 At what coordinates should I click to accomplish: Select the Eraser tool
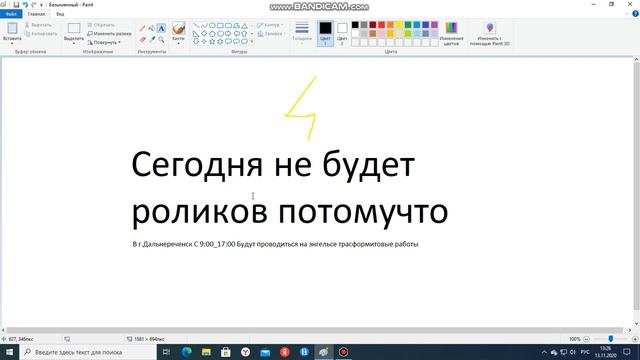142,40
